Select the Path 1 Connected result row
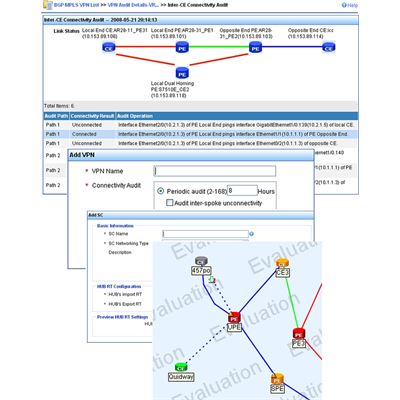Screen dimensions: 400x400 [201, 134]
